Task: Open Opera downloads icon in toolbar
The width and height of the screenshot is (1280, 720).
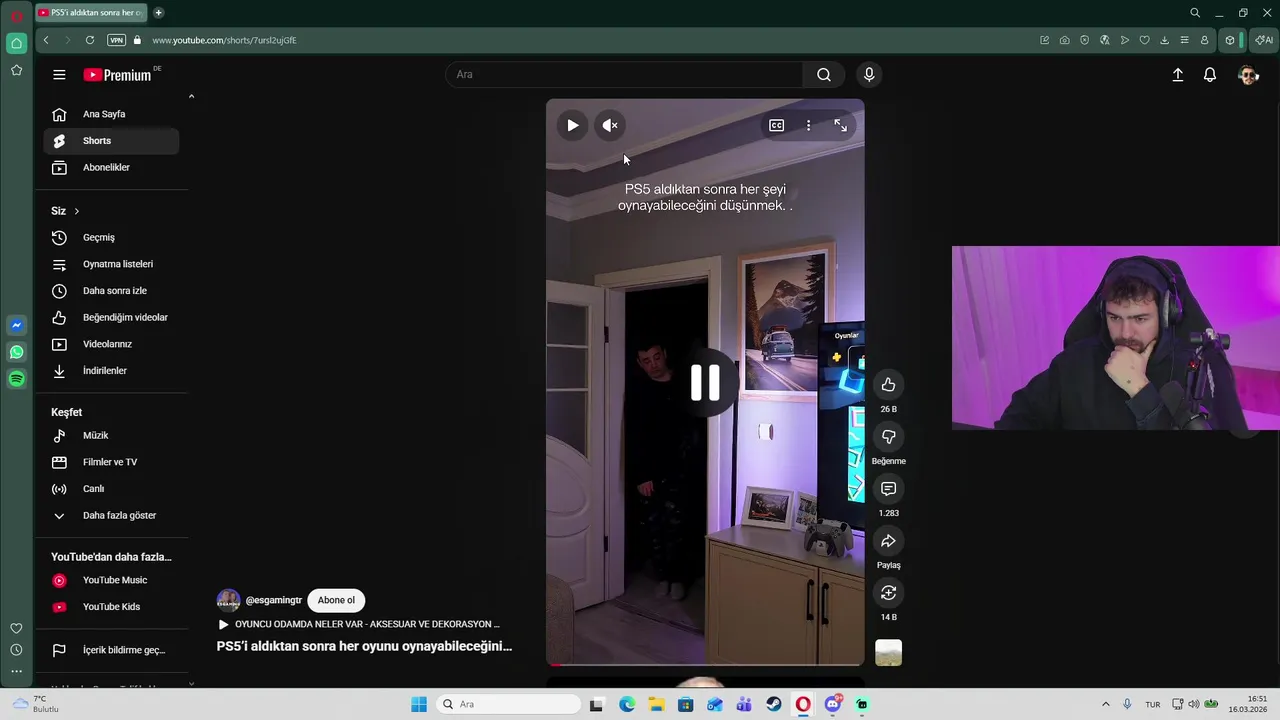Action: pos(1164,40)
